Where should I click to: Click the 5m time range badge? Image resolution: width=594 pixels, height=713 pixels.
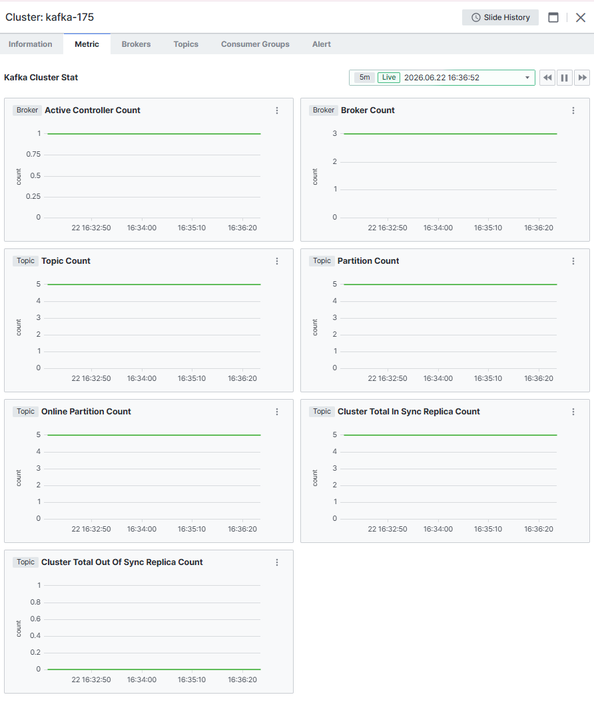(x=364, y=77)
